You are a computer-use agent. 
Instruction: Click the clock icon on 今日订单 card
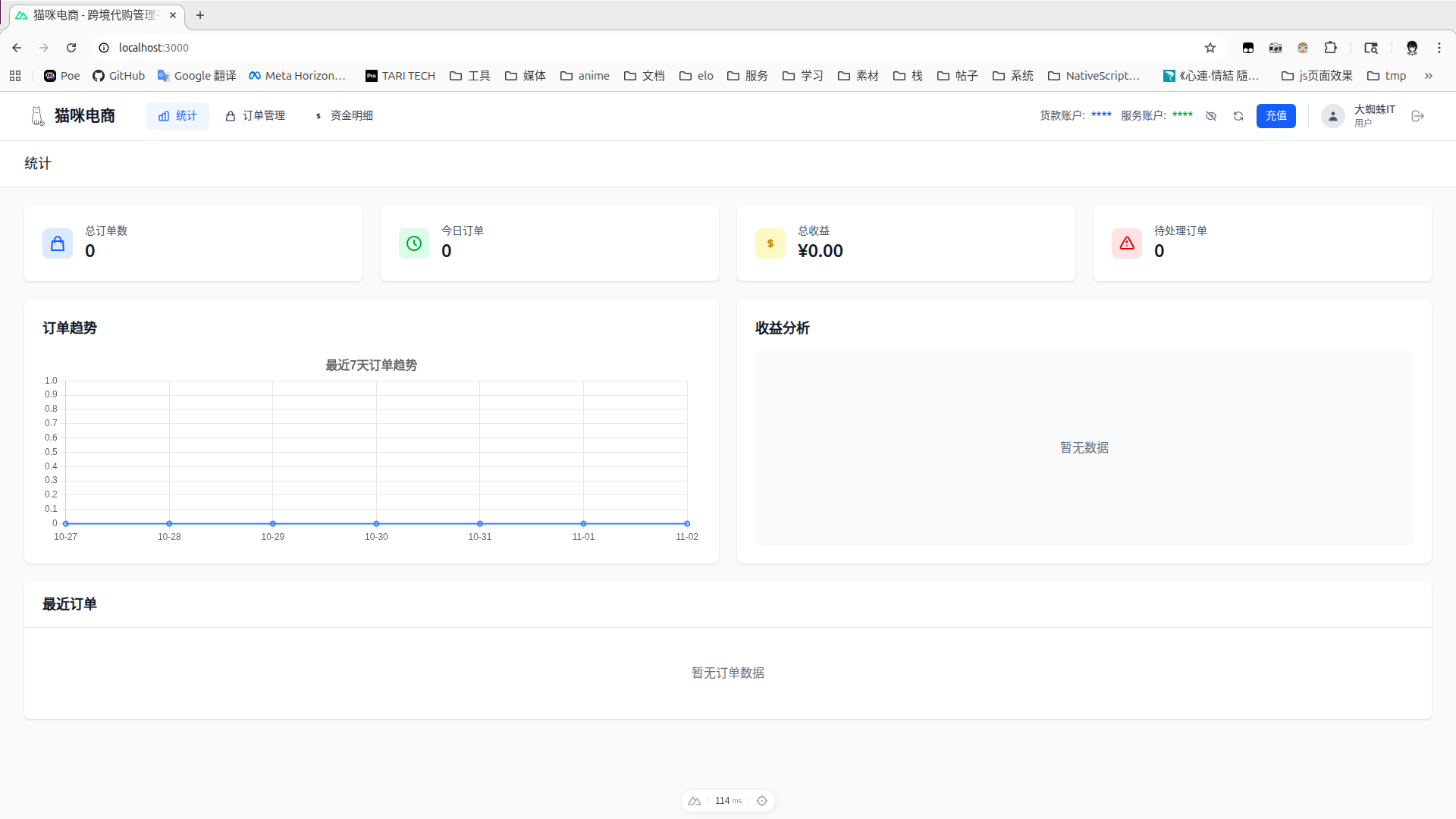point(414,243)
